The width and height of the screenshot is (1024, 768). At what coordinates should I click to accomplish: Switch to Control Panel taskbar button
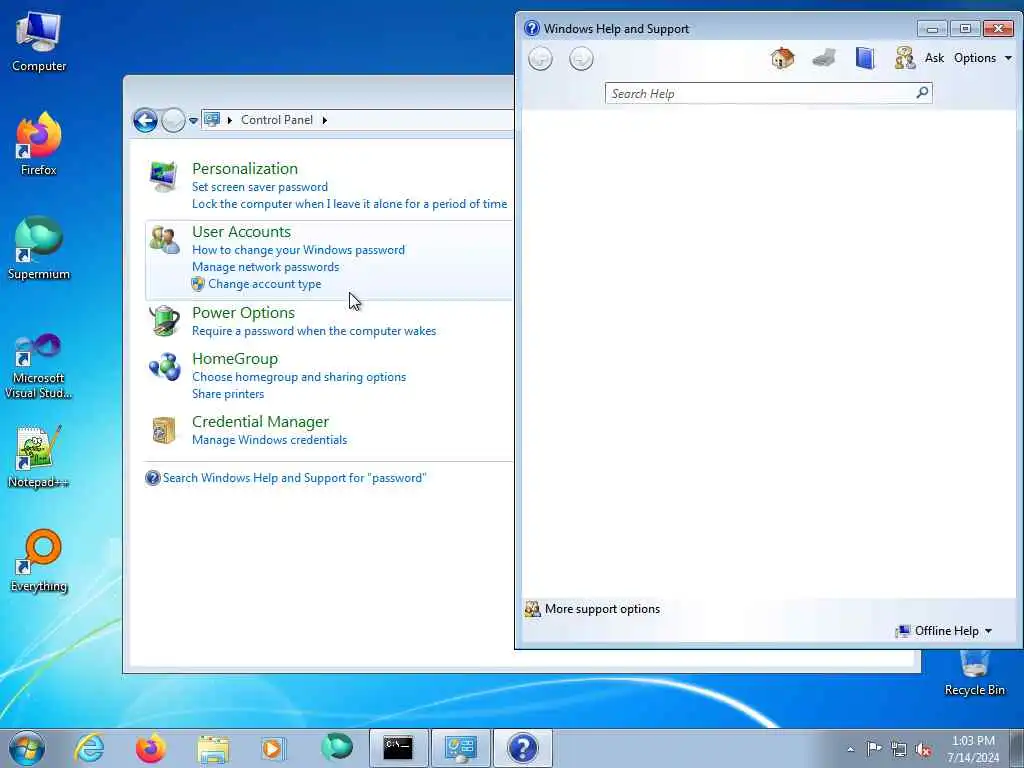[460, 748]
